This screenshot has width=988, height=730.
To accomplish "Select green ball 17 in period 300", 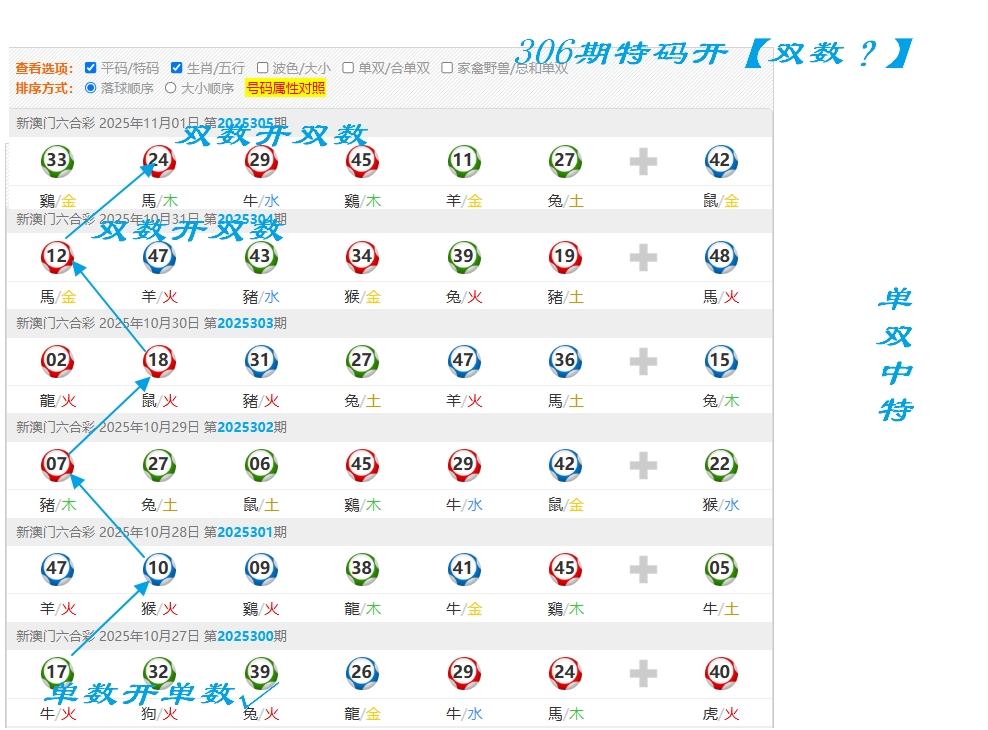I will (x=57, y=672).
